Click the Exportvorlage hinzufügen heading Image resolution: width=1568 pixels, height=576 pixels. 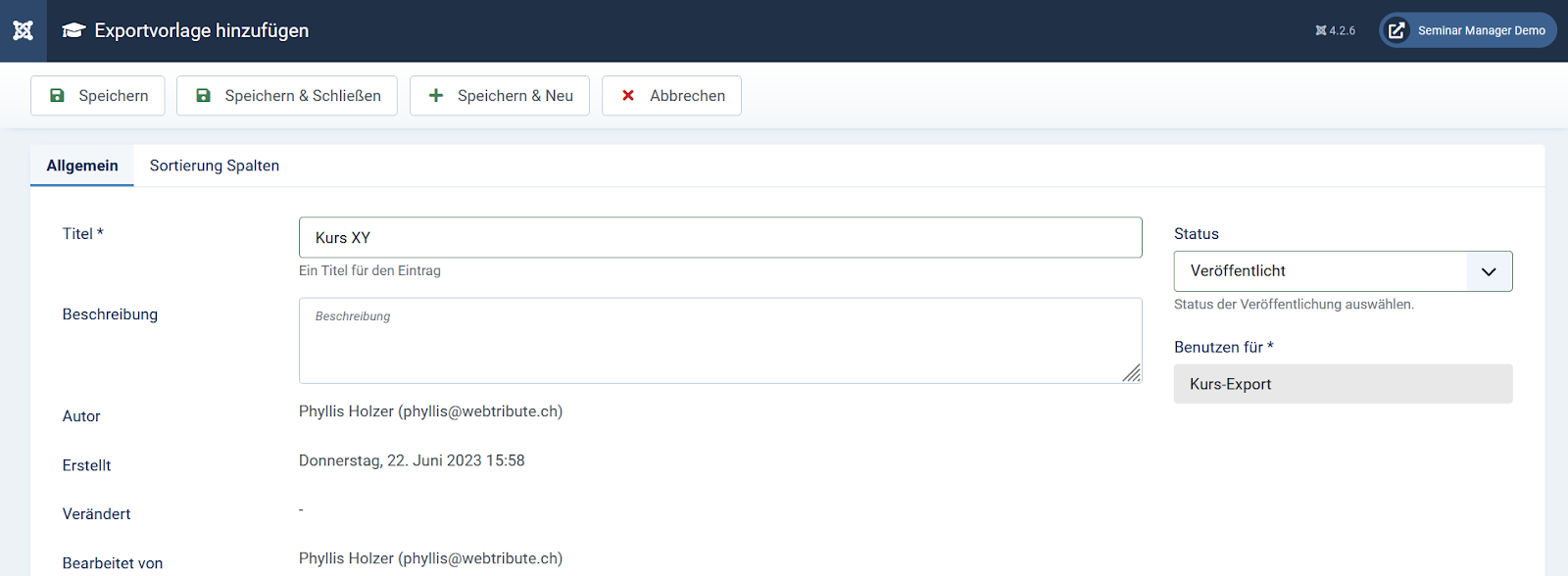tap(202, 30)
